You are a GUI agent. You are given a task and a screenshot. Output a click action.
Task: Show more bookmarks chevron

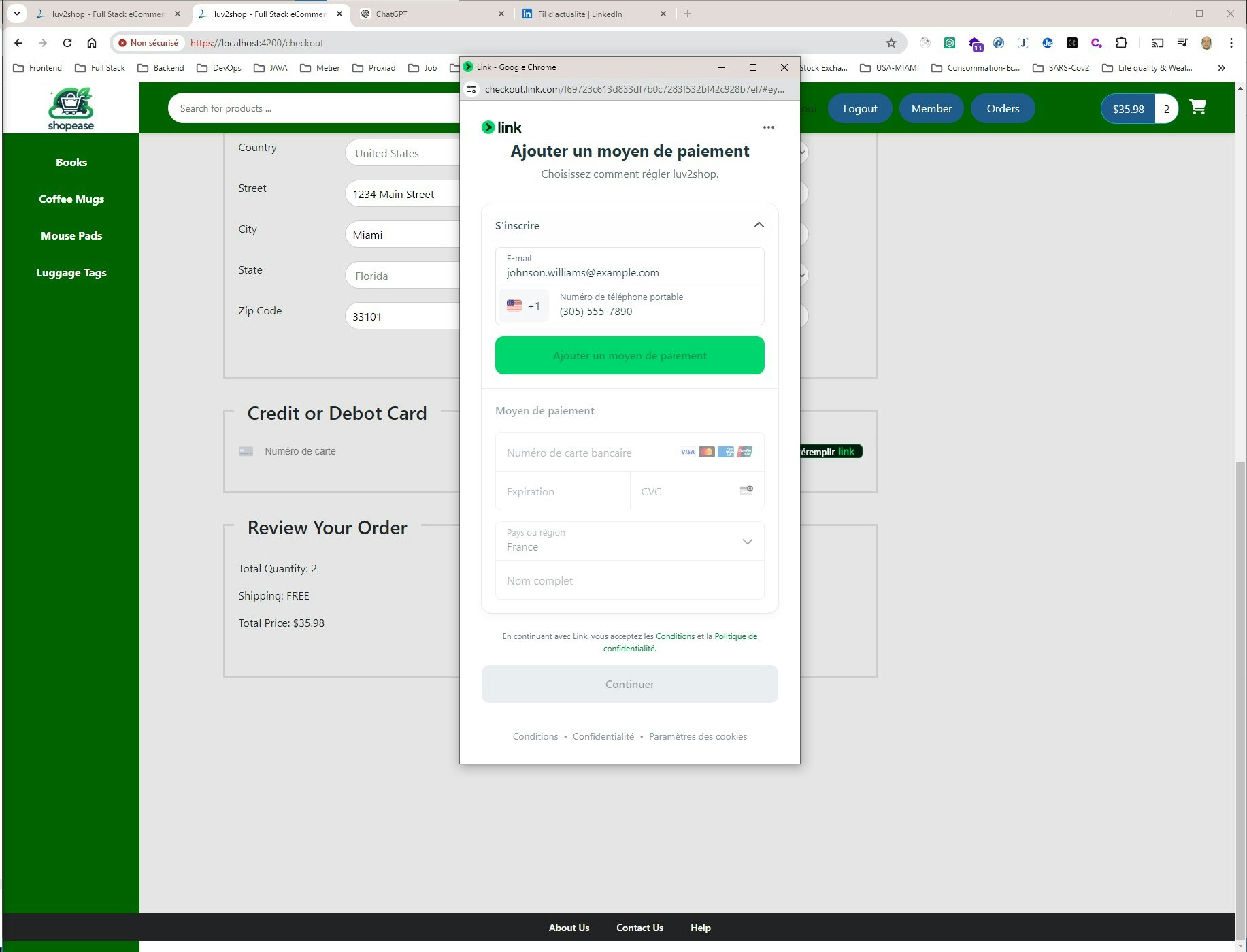pyautogui.click(x=1221, y=68)
